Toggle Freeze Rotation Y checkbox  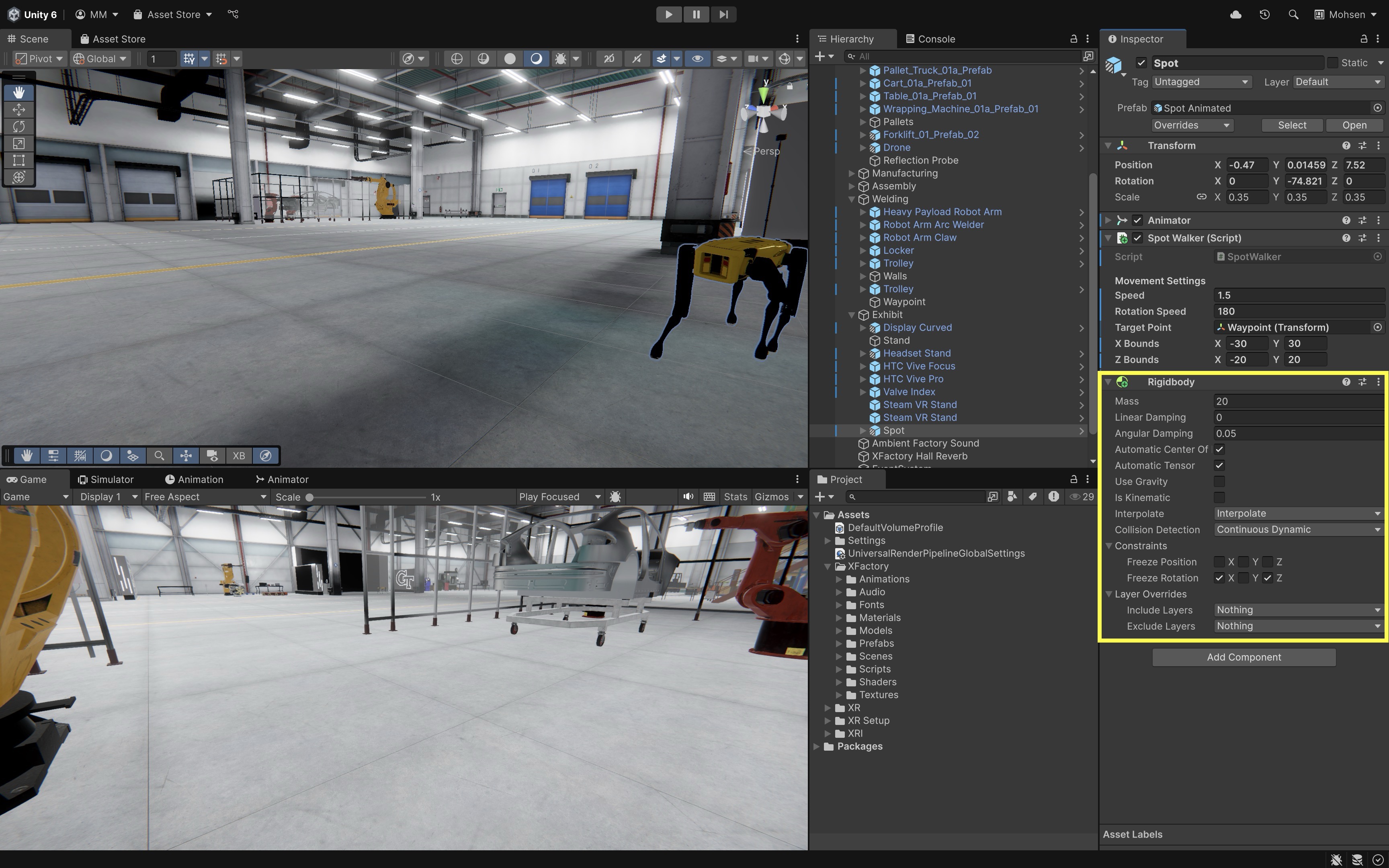pyautogui.click(x=1243, y=577)
